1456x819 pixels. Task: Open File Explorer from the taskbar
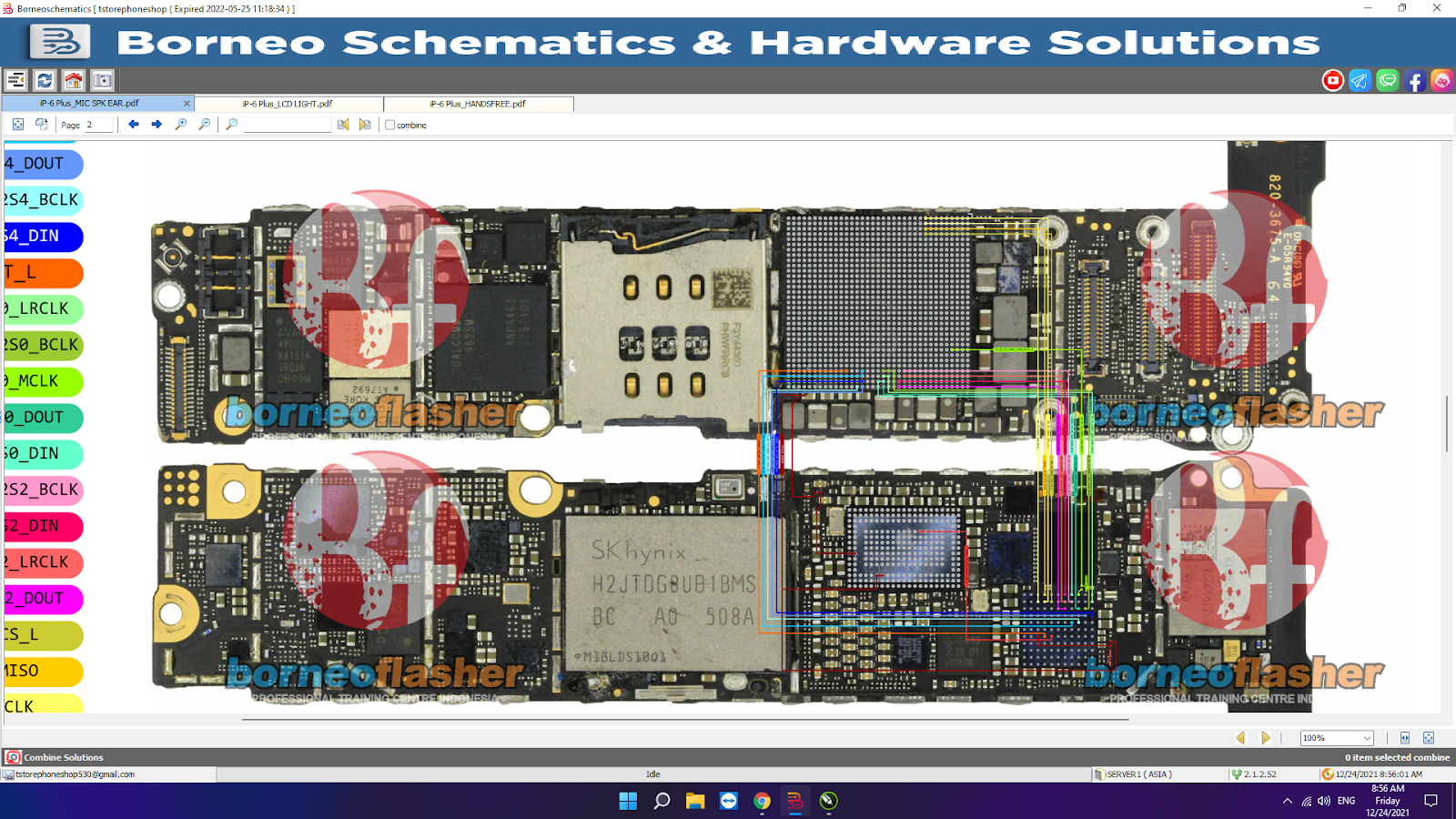(x=695, y=801)
